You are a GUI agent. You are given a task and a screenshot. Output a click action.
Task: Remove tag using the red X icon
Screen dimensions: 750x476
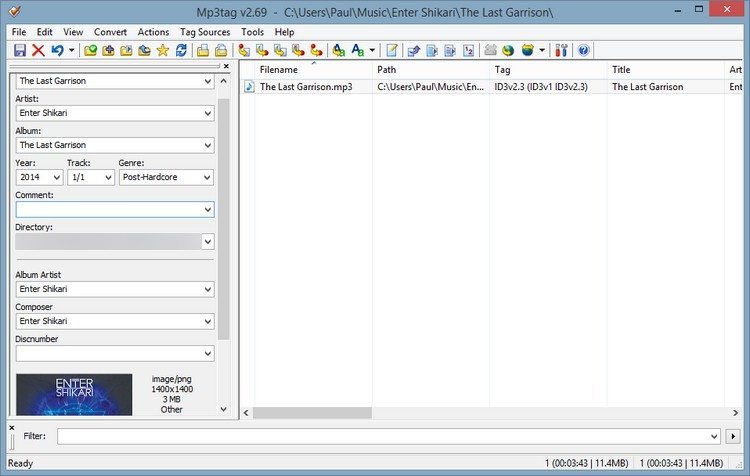[38, 50]
